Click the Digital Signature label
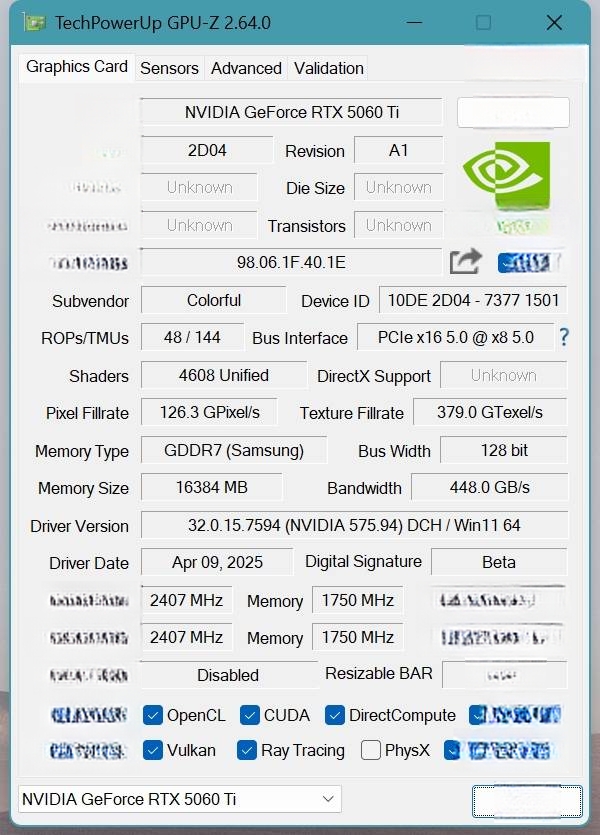The height and width of the screenshot is (835, 600). tap(363, 562)
